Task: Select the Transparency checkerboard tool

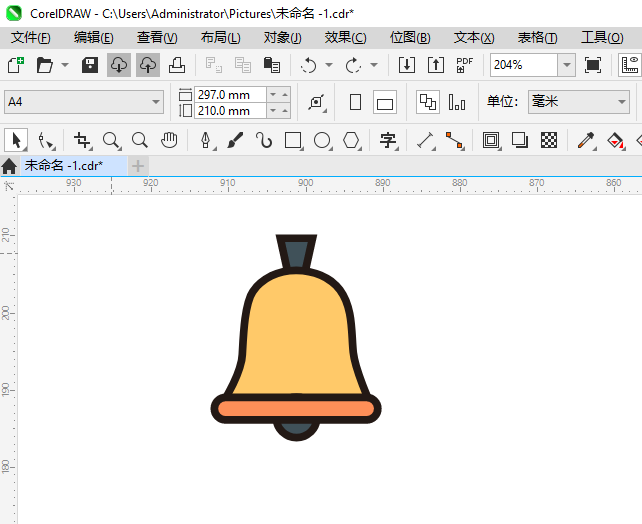Action: pyautogui.click(x=549, y=140)
